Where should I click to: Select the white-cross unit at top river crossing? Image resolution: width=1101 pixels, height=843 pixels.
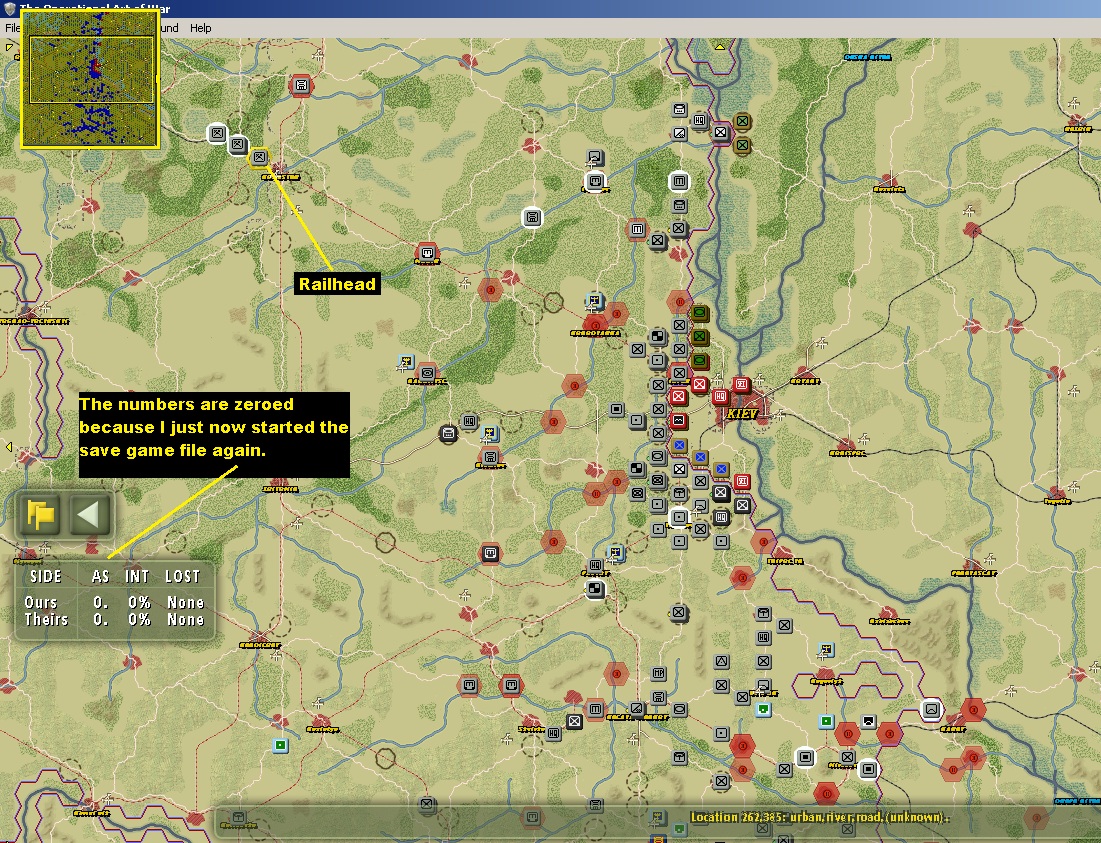720,132
